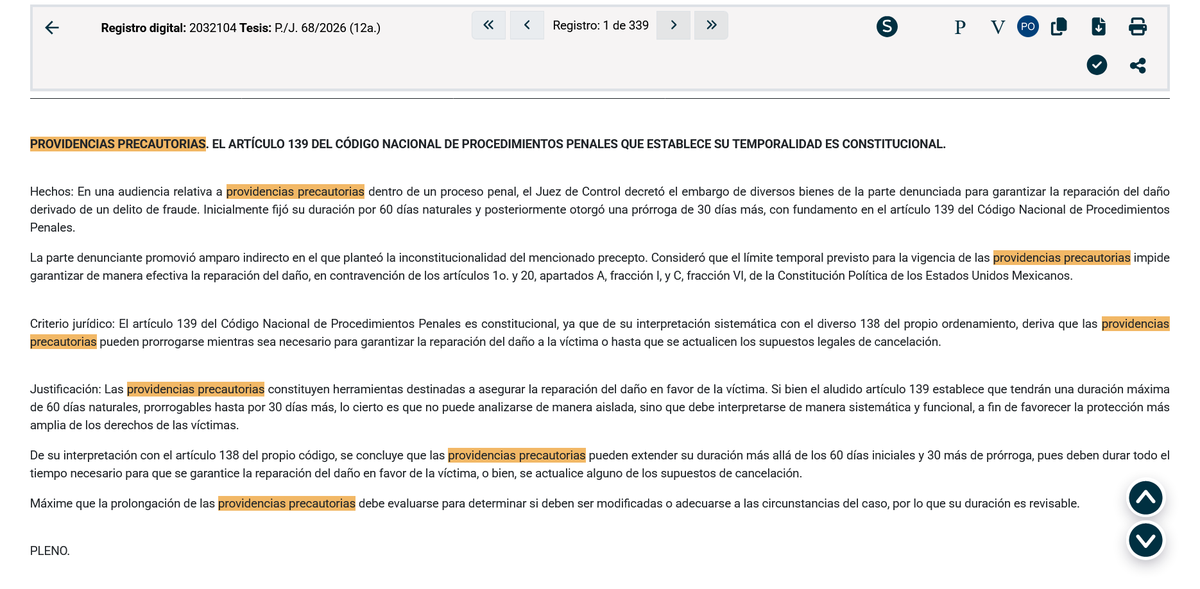The width and height of the screenshot is (1200, 589).
Task: Click the blue PO circle icon
Action: (x=1028, y=27)
